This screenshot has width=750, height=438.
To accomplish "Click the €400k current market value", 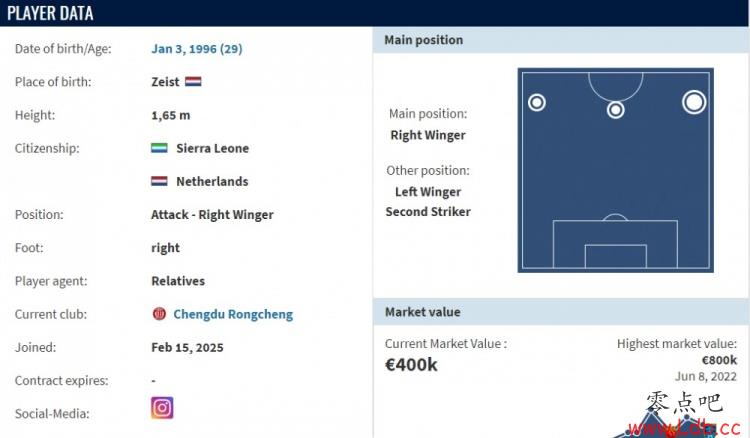I will click(411, 365).
